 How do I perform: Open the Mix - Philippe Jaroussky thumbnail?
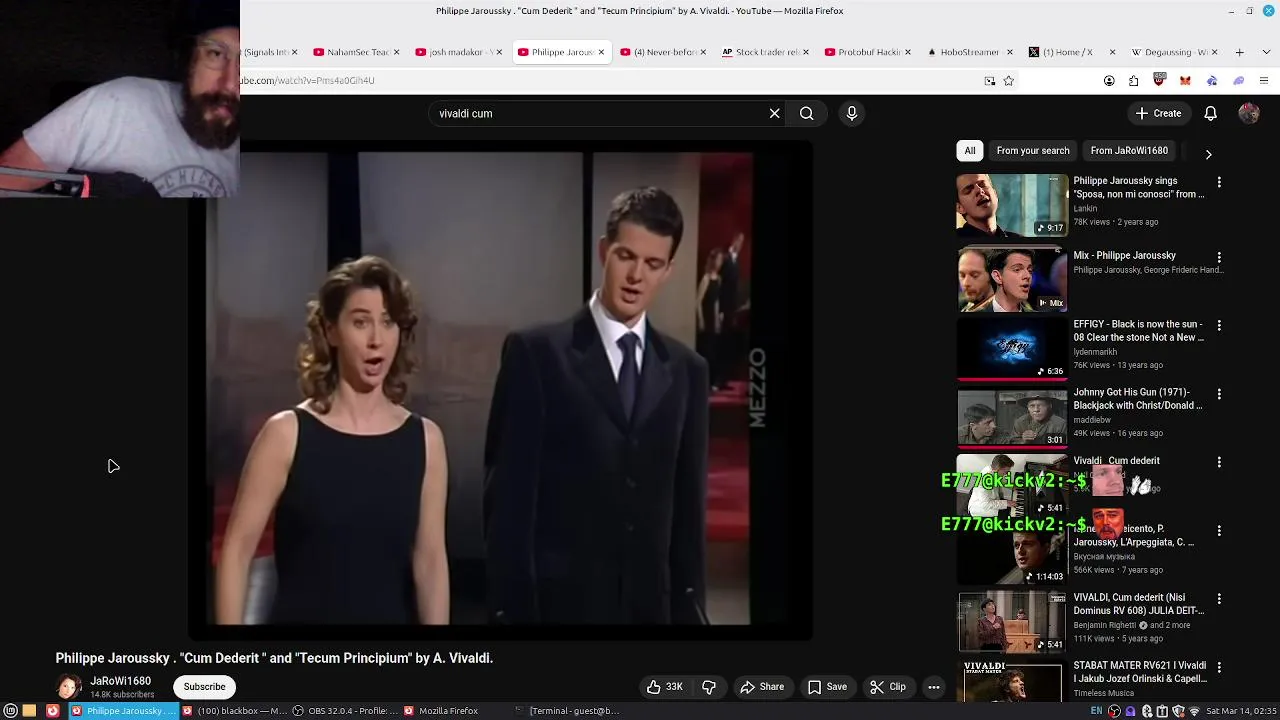1012,279
